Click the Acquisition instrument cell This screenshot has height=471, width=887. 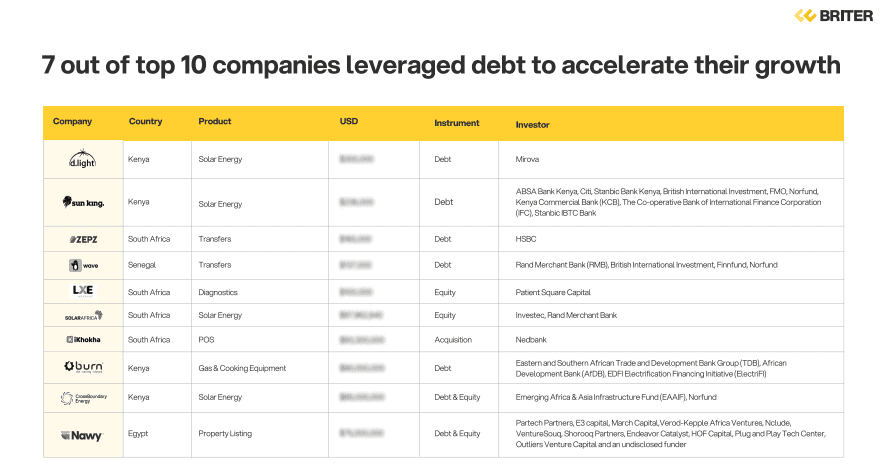coord(455,340)
